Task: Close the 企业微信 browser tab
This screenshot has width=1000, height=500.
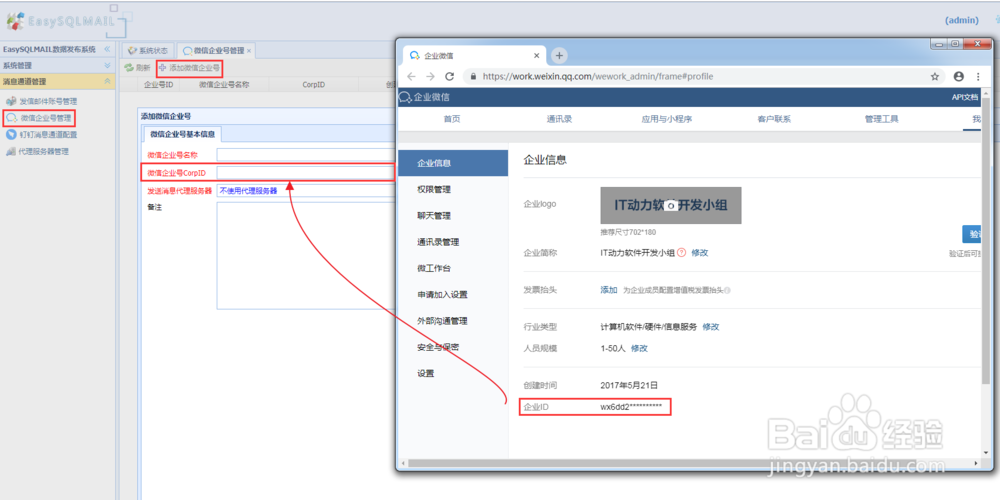Action: coord(536,55)
